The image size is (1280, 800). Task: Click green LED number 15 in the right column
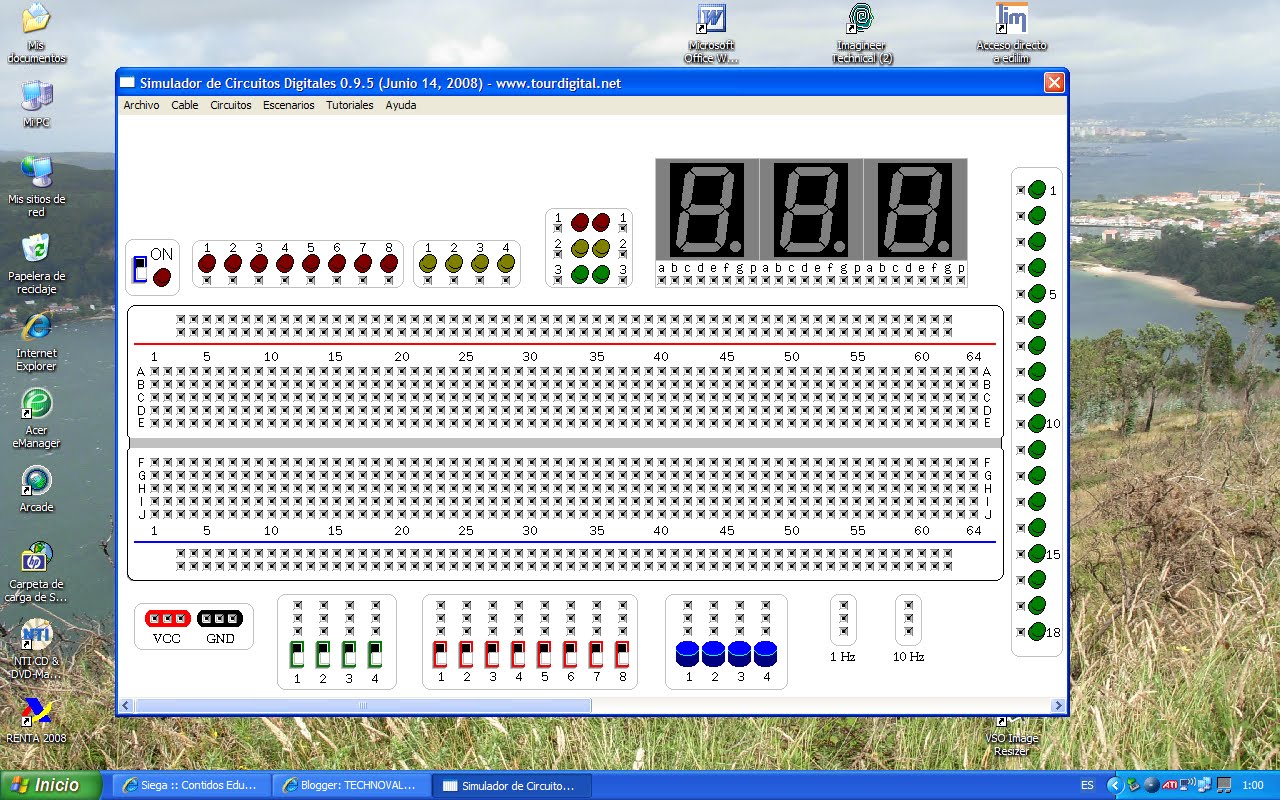[x=1036, y=553]
